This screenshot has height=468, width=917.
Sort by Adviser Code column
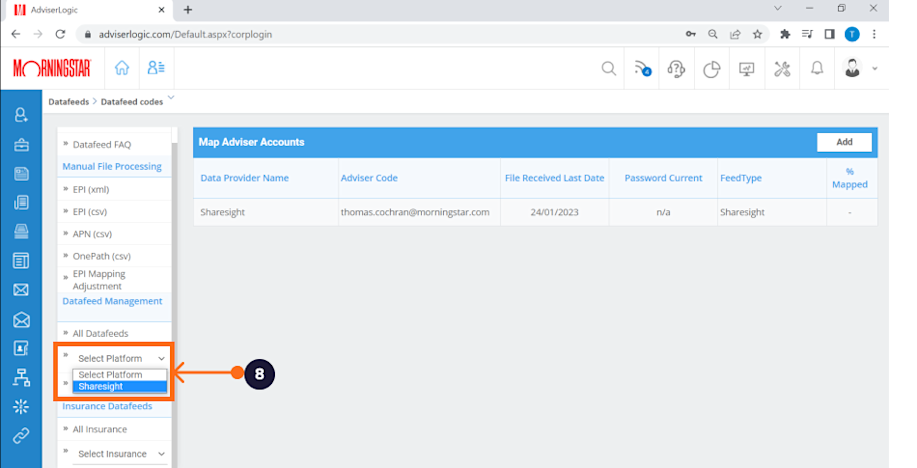[369, 178]
